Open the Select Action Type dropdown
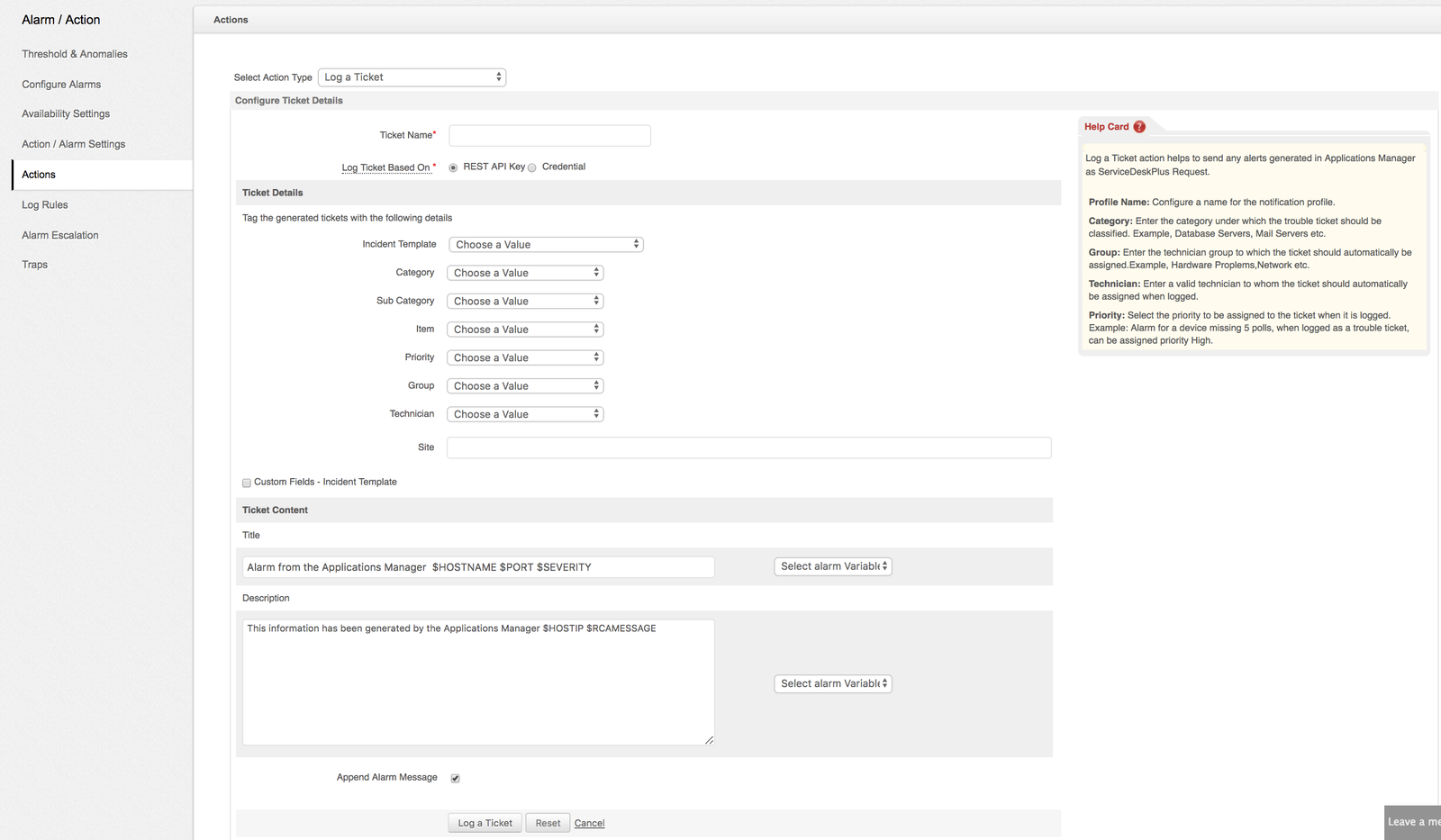 (412, 77)
